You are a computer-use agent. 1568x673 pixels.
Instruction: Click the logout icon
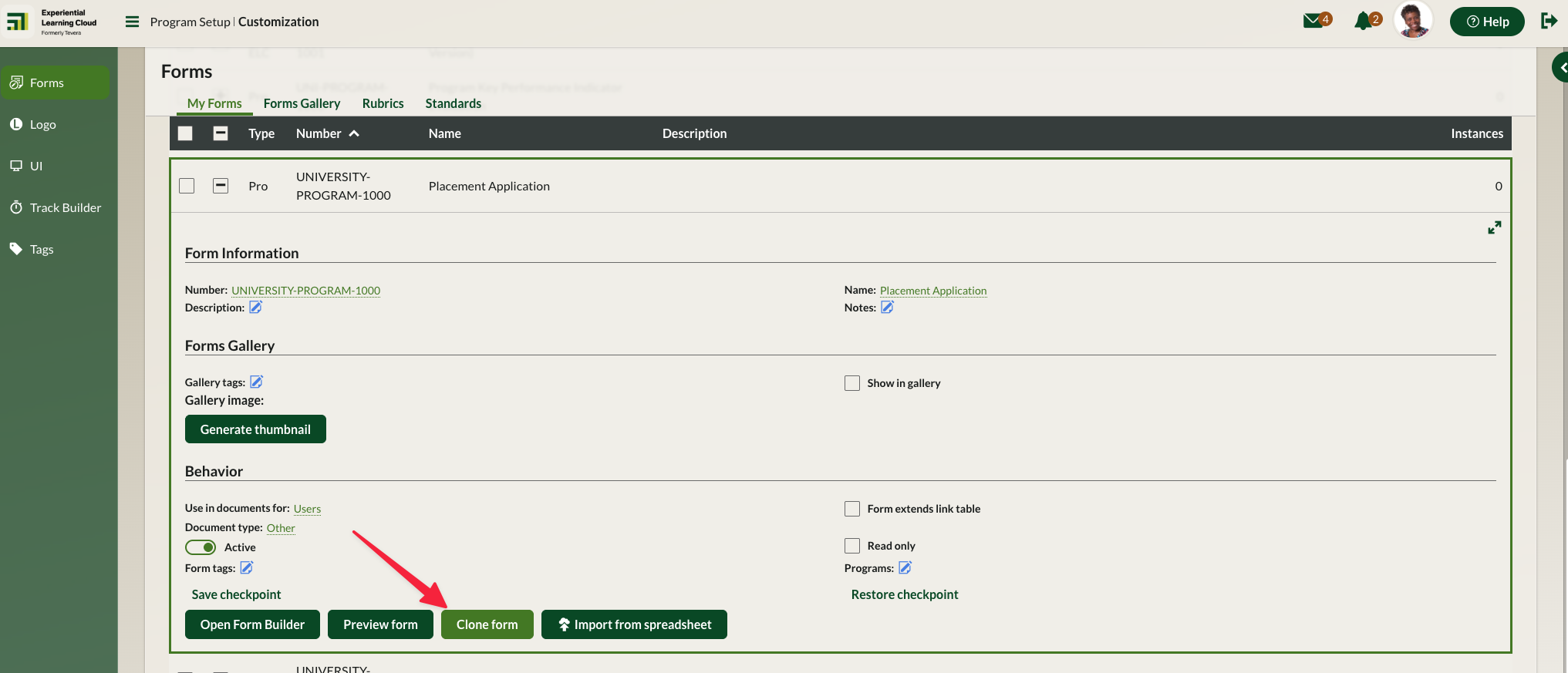1549,21
